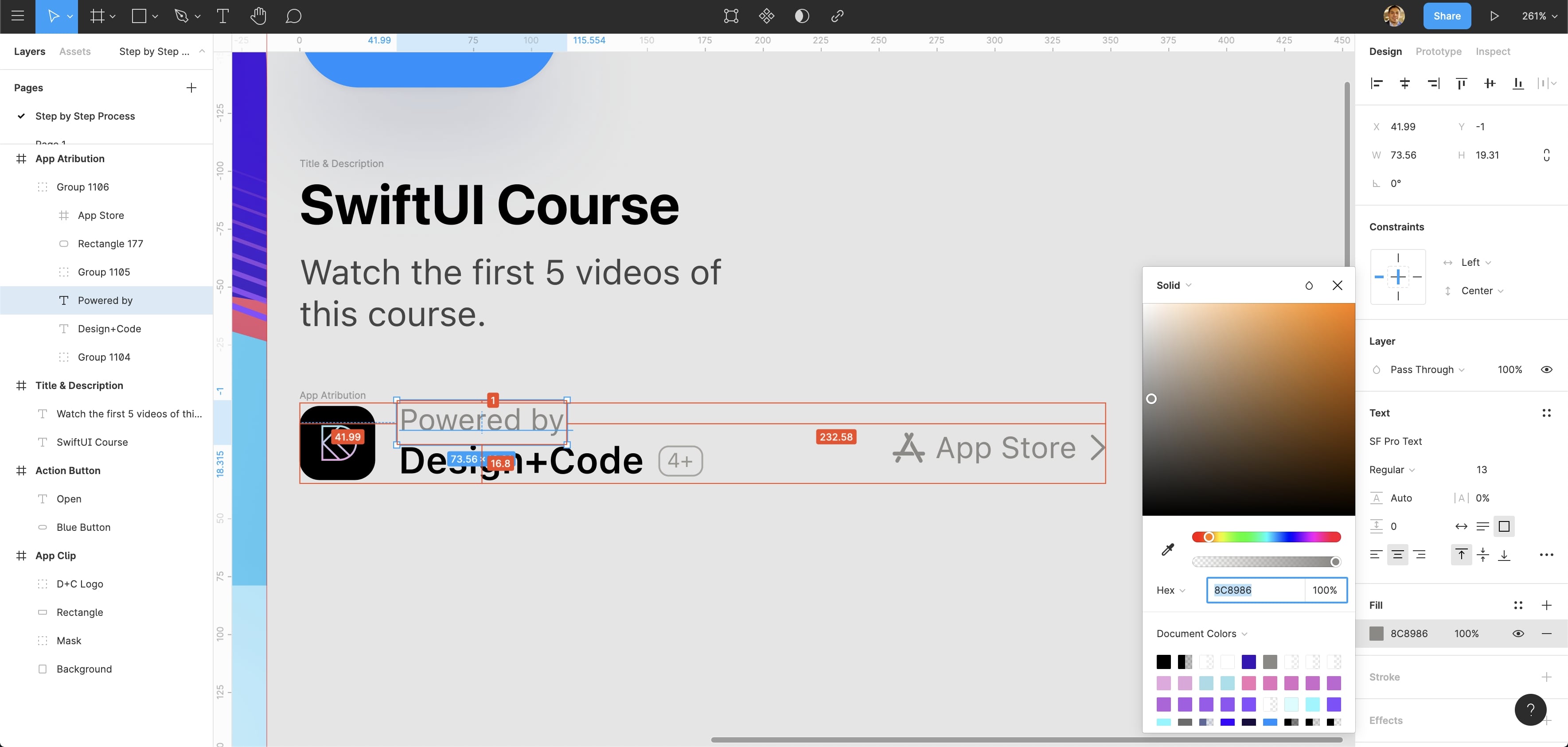Open the Pass Through blend mode dropdown
The image size is (1568, 747).
coord(1427,370)
